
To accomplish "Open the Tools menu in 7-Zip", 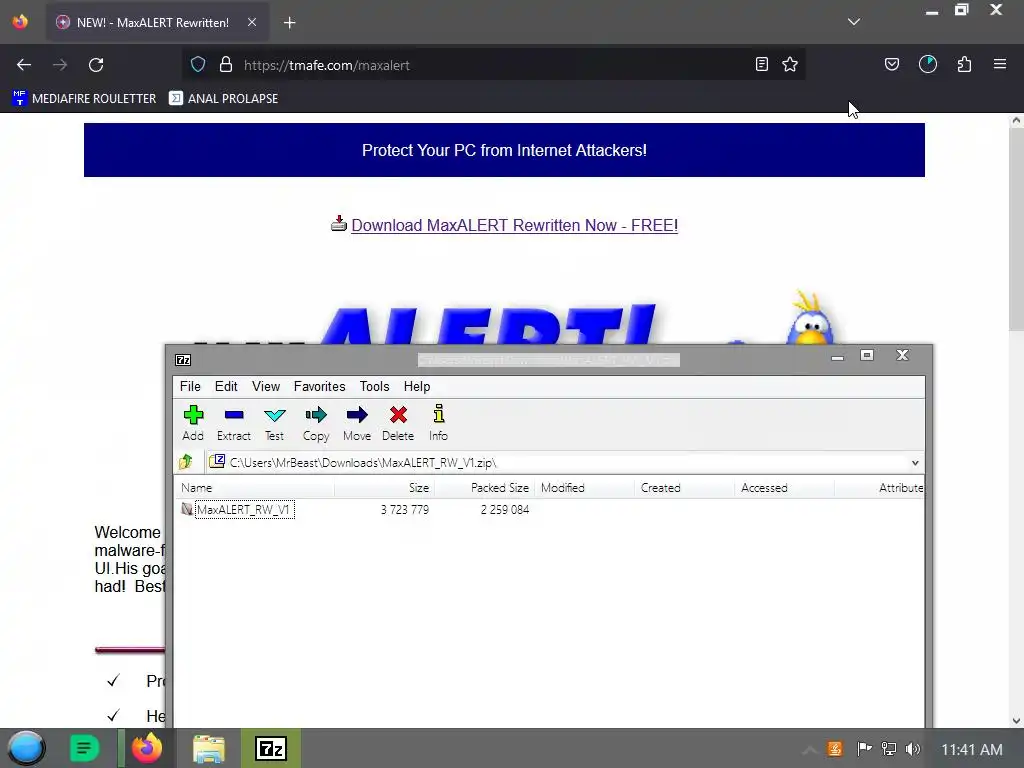I will (x=374, y=387).
